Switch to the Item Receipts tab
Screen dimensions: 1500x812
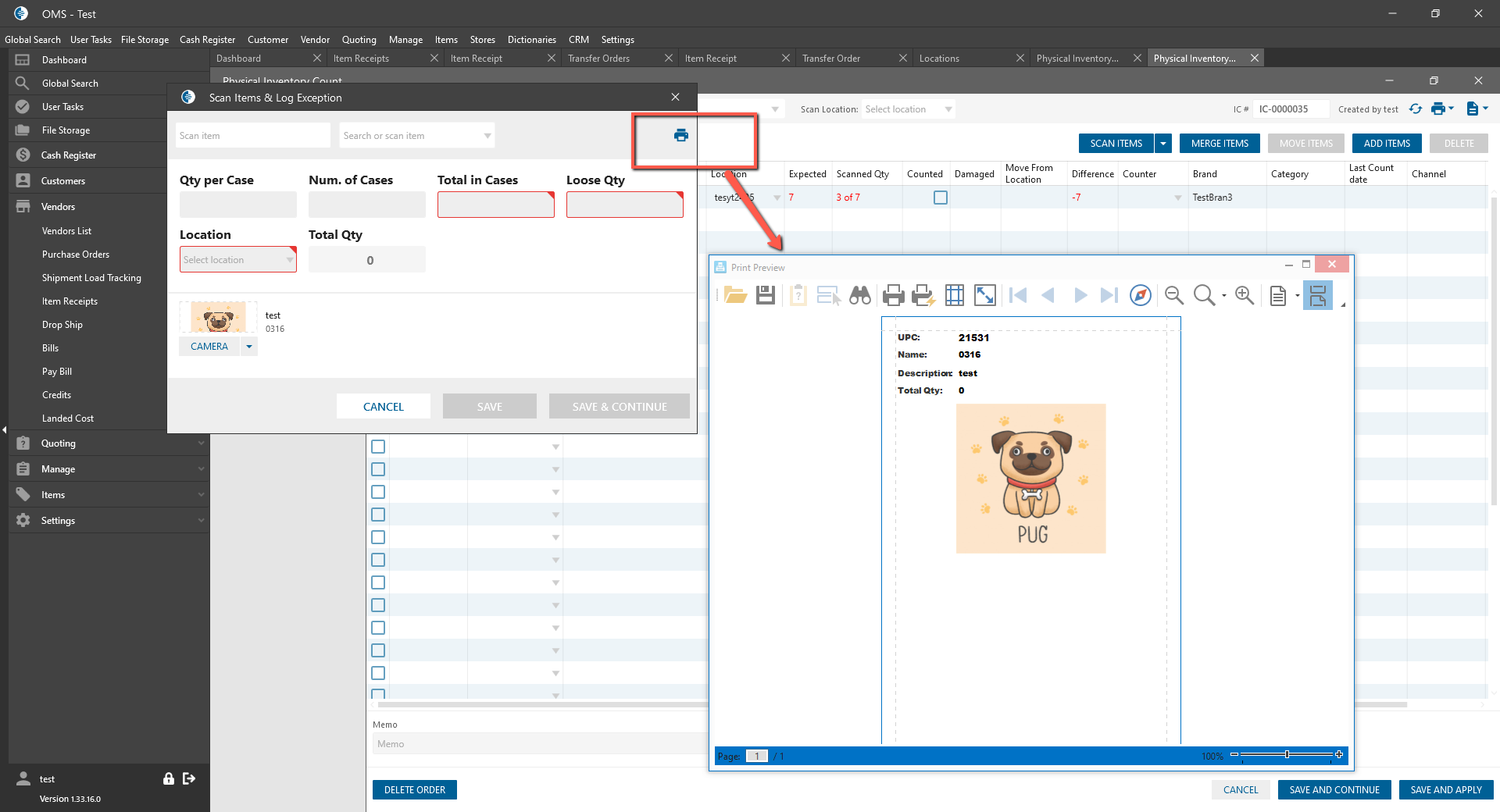(x=361, y=59)
